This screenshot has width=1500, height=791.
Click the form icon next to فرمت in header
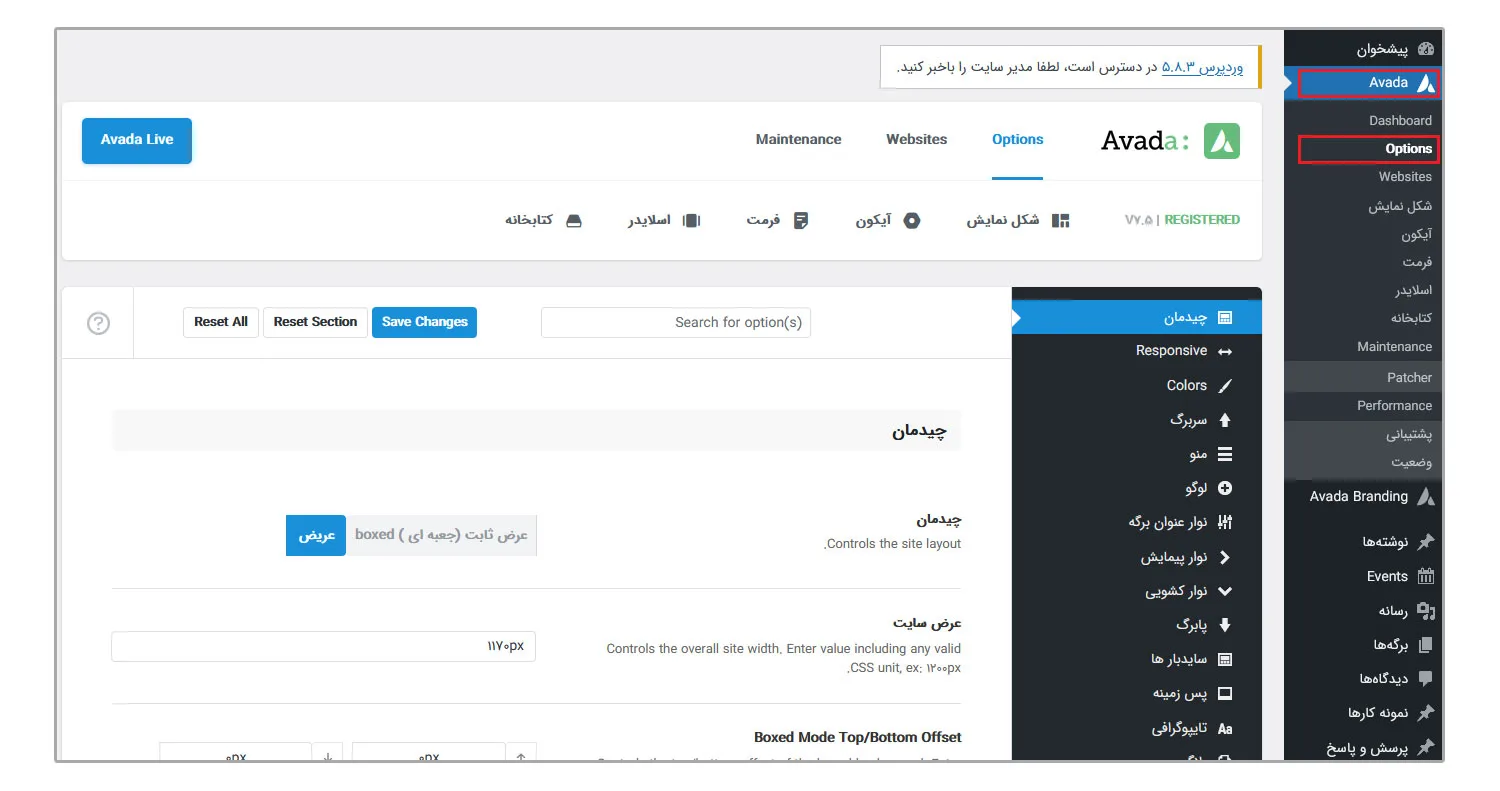(801, 220)
